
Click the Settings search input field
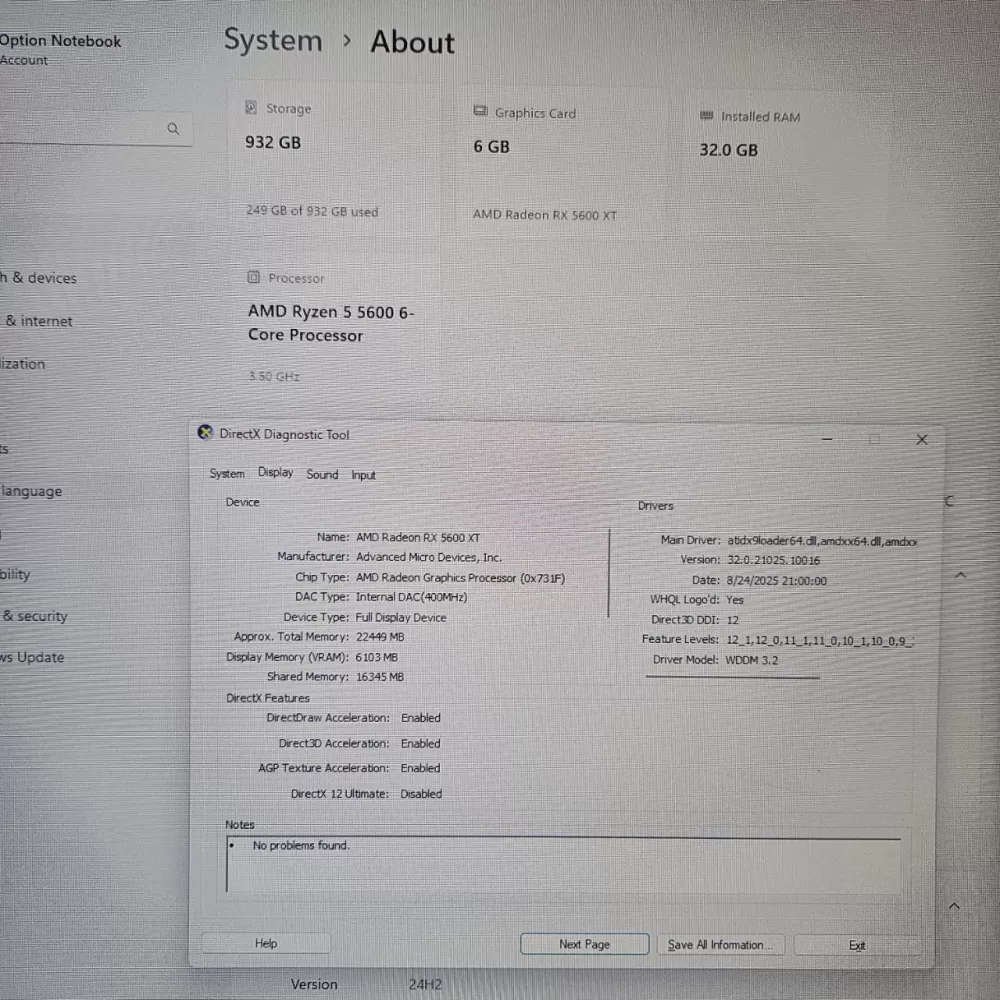(92, 129)
